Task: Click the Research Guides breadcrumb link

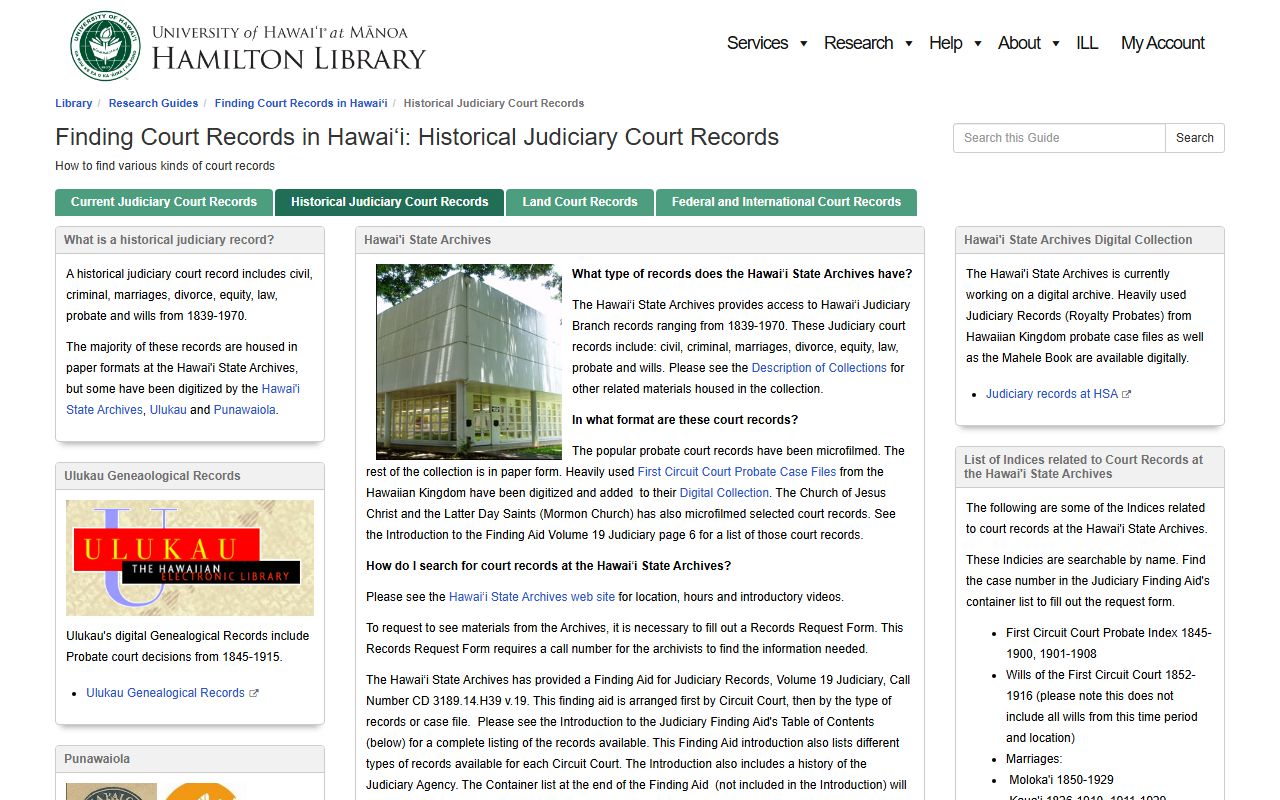Action: [x=153, y=103]
